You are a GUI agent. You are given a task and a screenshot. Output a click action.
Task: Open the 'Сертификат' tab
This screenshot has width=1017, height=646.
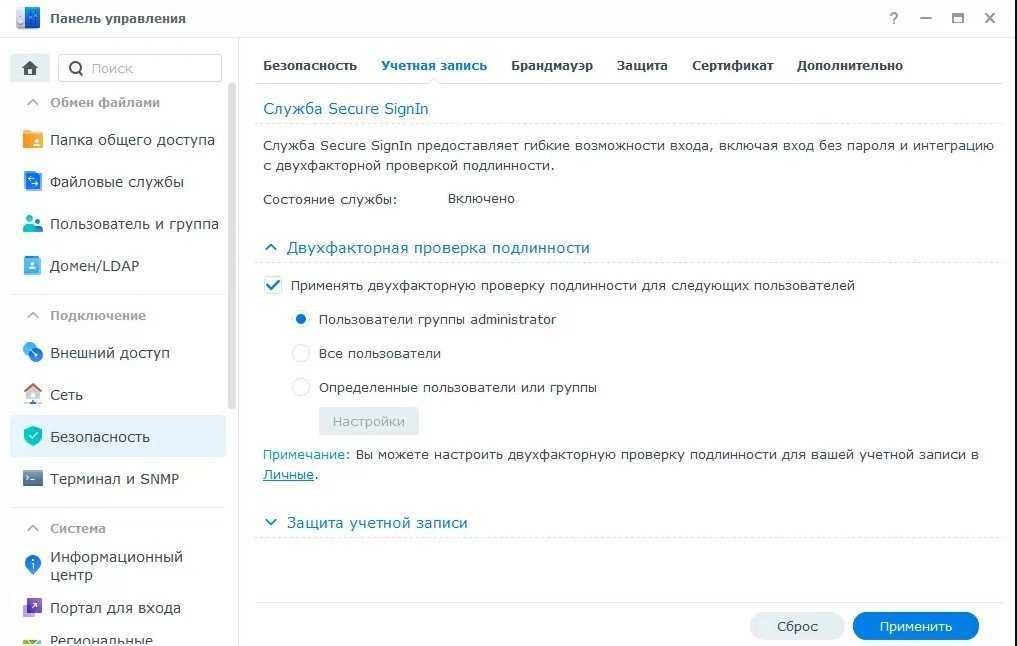pos(732,65)
